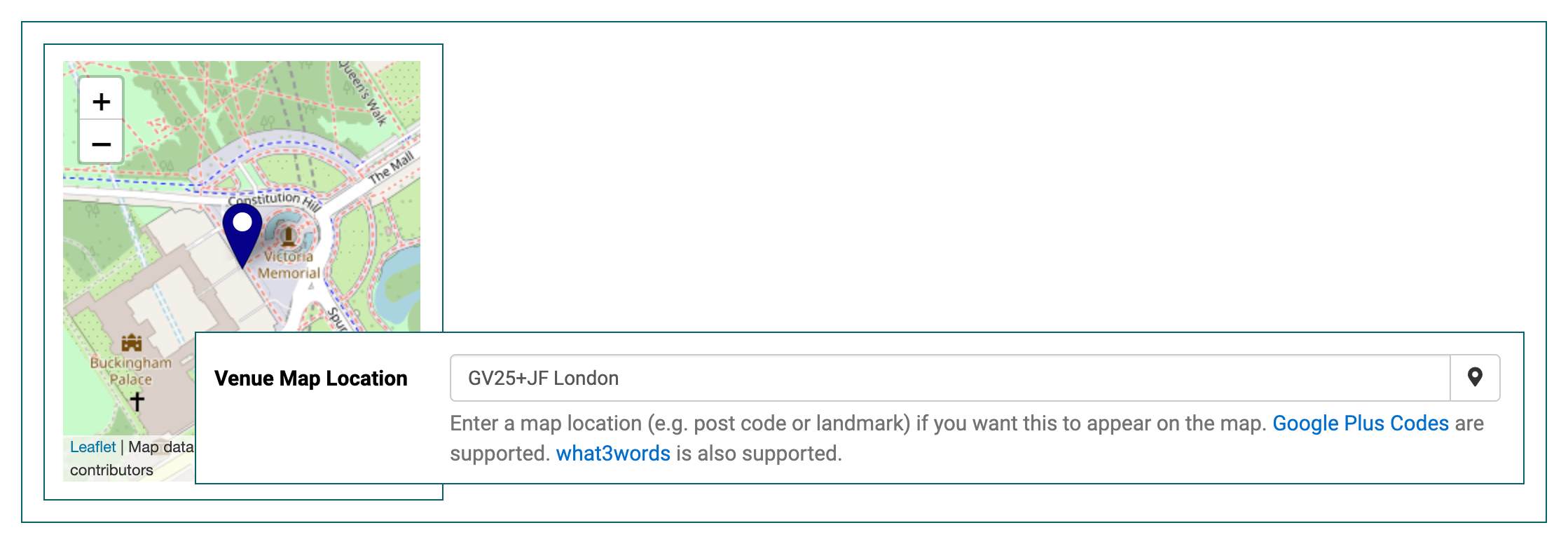1568x544 pixels.
Task: Zoom in on the map
Action: [x=101, y=101]
